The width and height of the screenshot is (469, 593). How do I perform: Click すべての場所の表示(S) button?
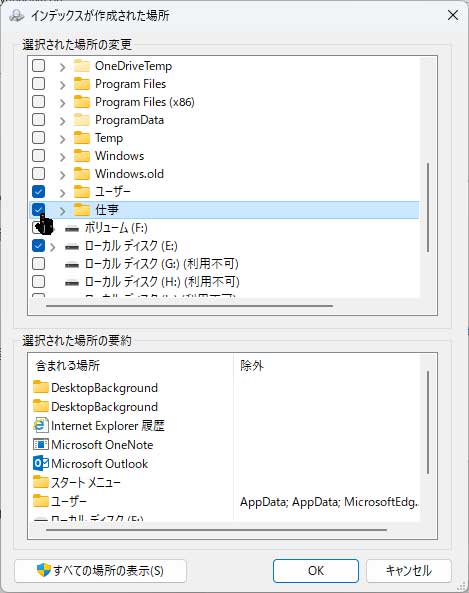click(x=100, y=571)
